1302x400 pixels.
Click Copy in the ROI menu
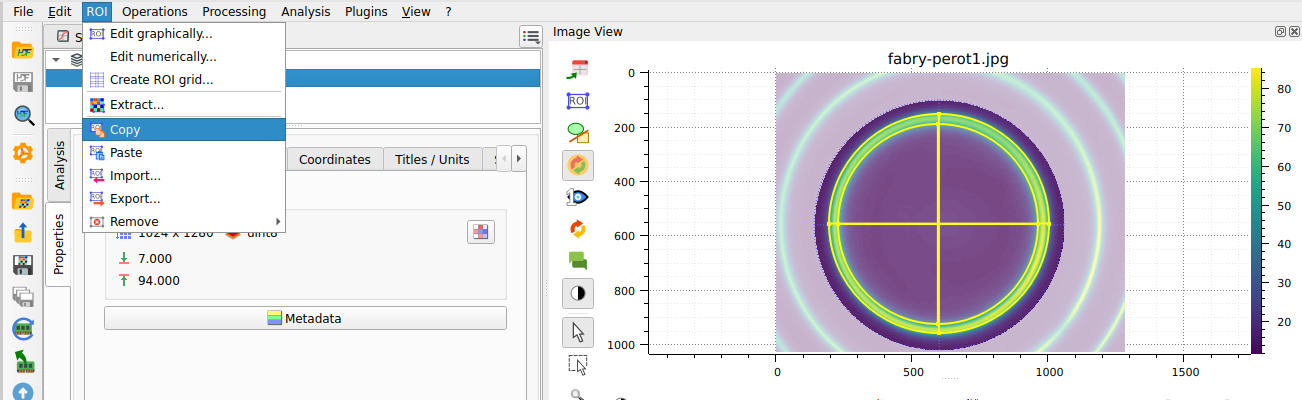(x=184, y=130)
